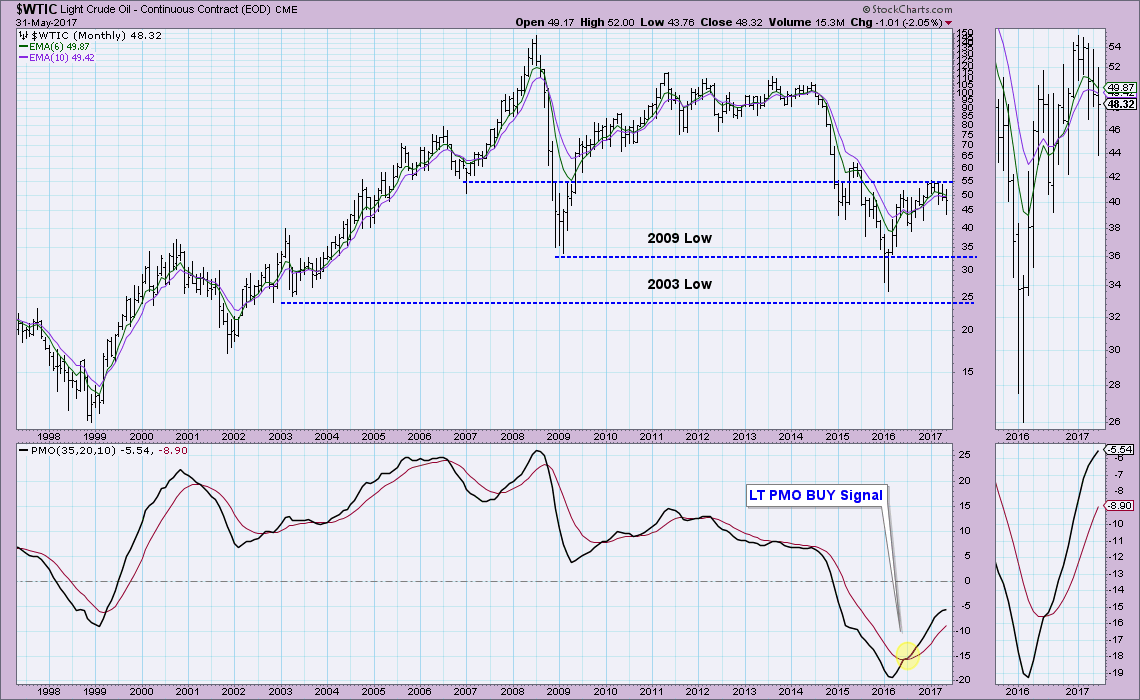This screenshot has width=1140, height=700.
Task: Click the 25 value on the PMO panel's y-axis
Action: click(x=965, y=455)
